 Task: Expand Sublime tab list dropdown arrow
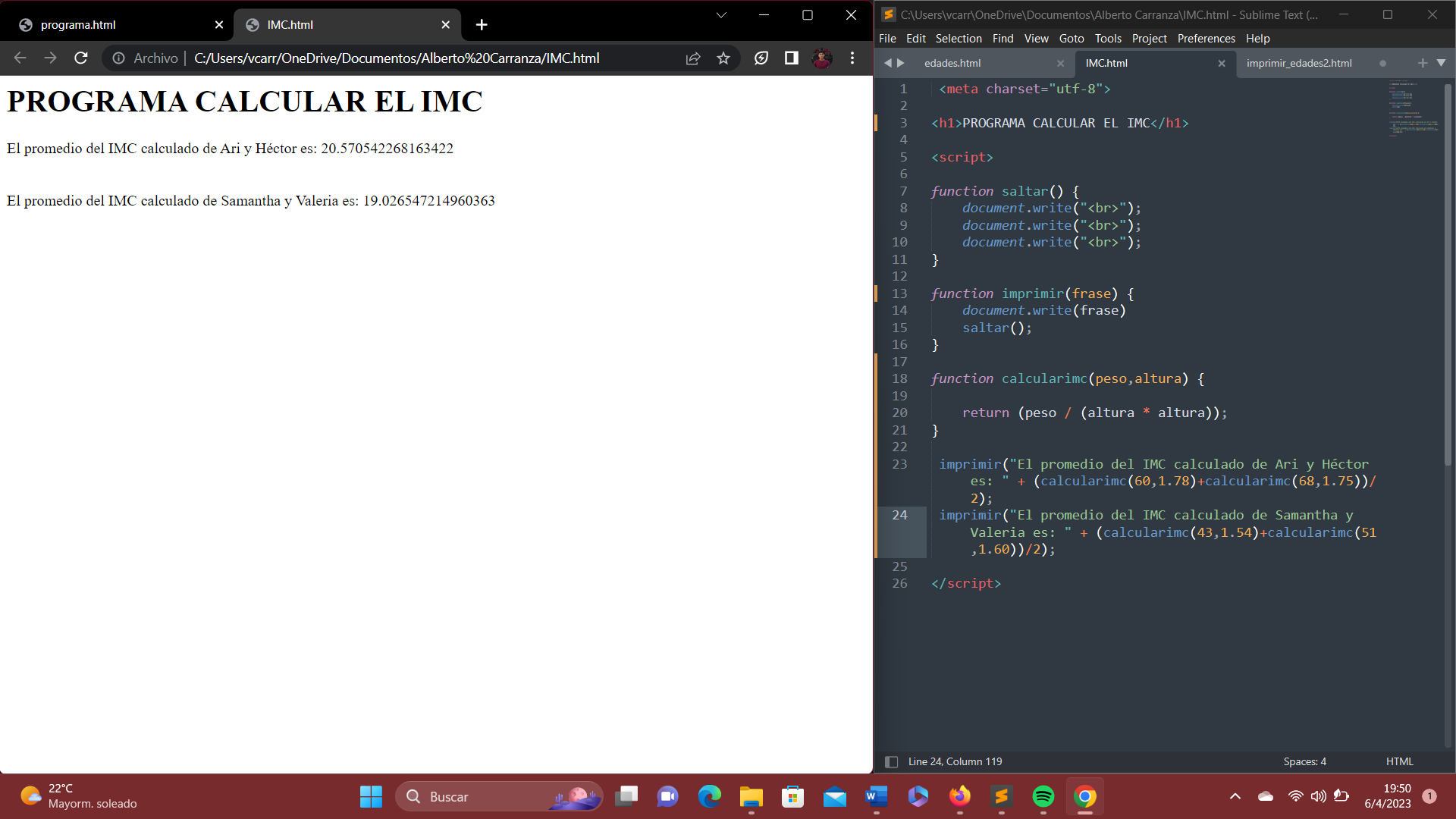1441,63
